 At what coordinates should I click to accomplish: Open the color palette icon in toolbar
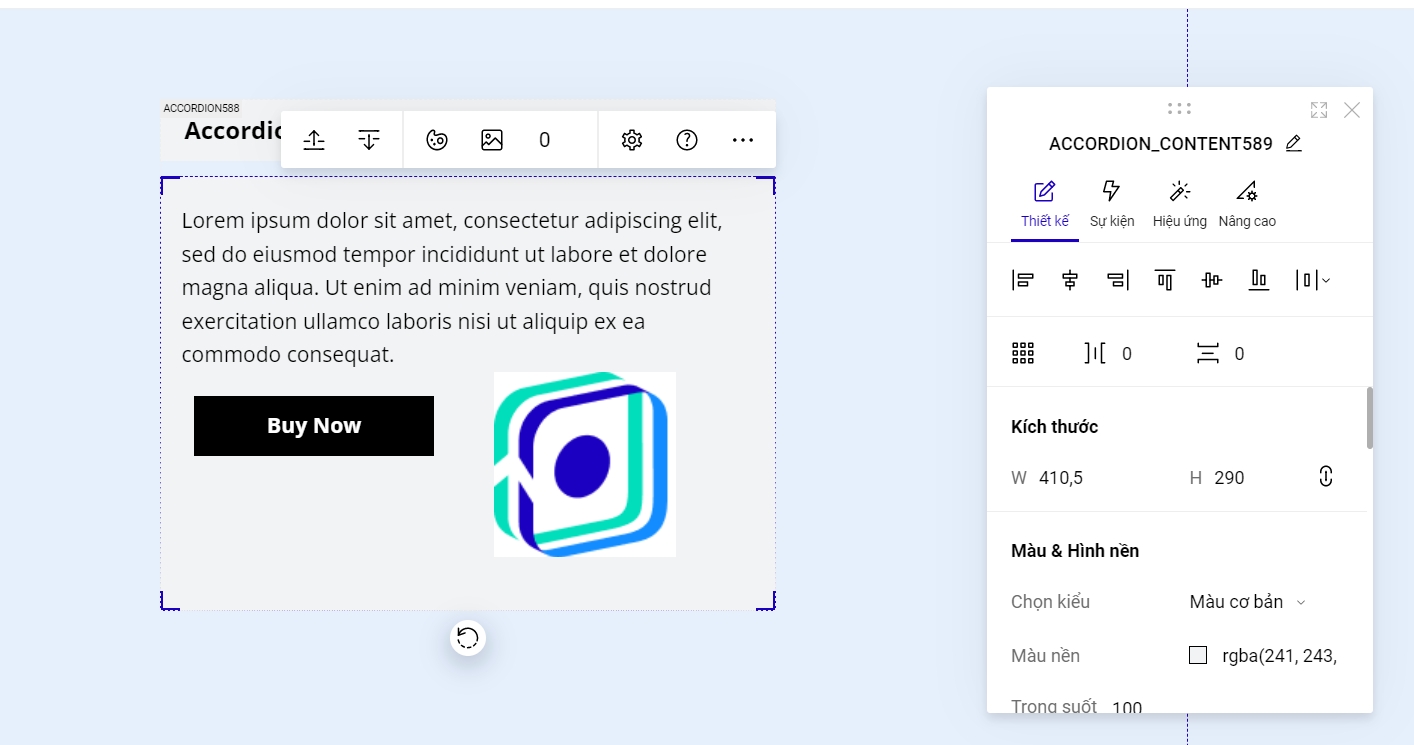tap(437, 140)
